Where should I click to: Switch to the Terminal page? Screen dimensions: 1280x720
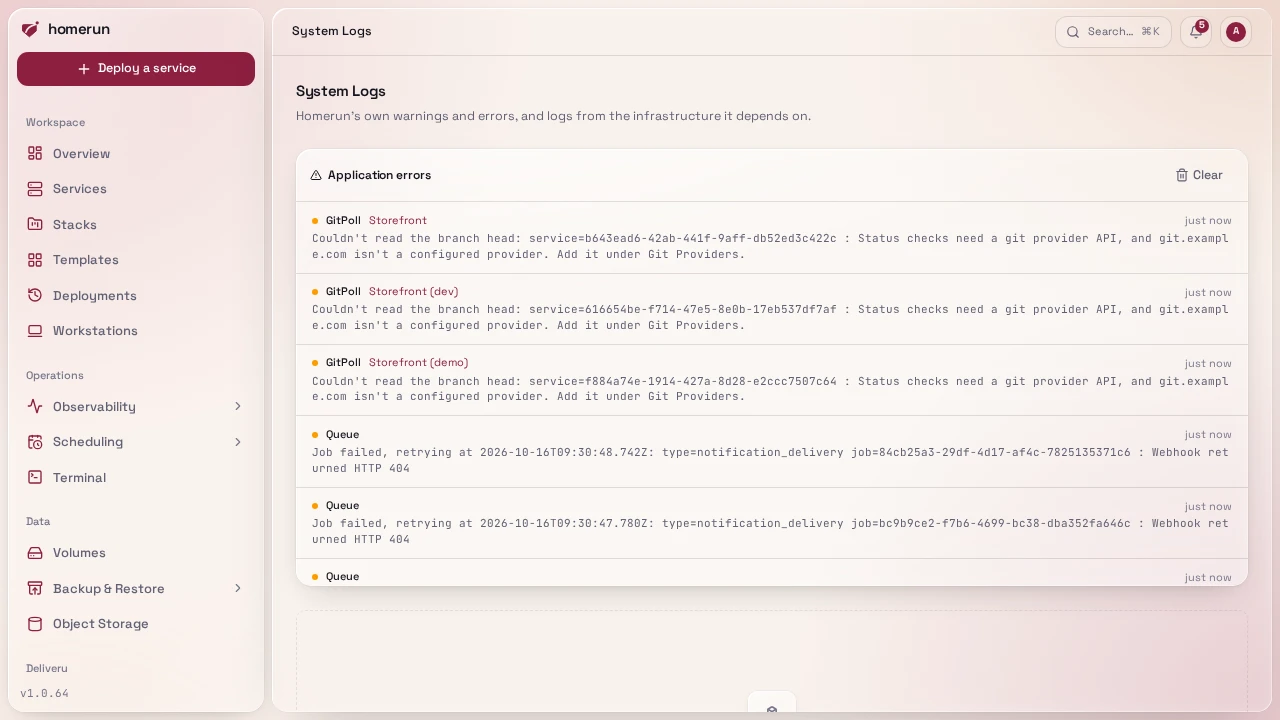pyautogui.click(x=136, y=477)
